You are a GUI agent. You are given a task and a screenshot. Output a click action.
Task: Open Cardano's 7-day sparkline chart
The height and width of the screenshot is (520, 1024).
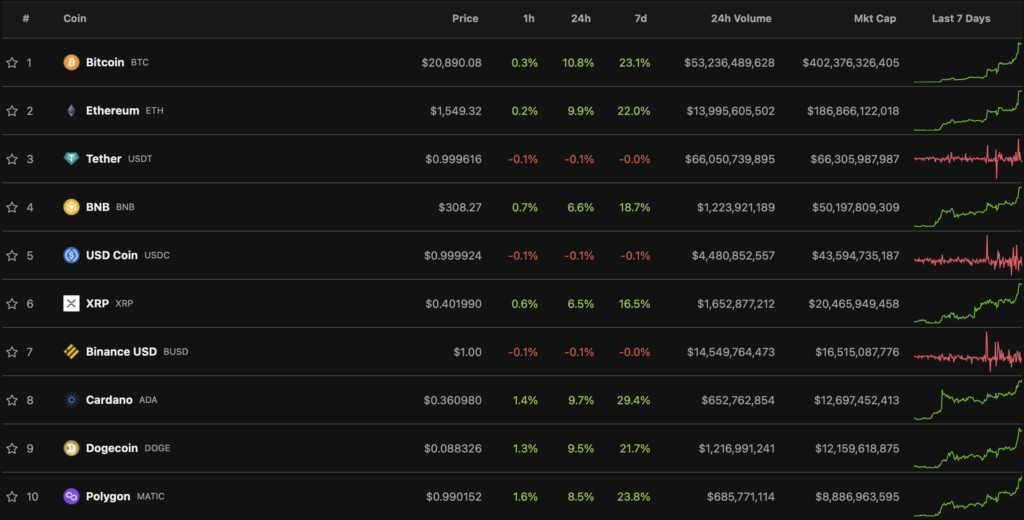968,400
